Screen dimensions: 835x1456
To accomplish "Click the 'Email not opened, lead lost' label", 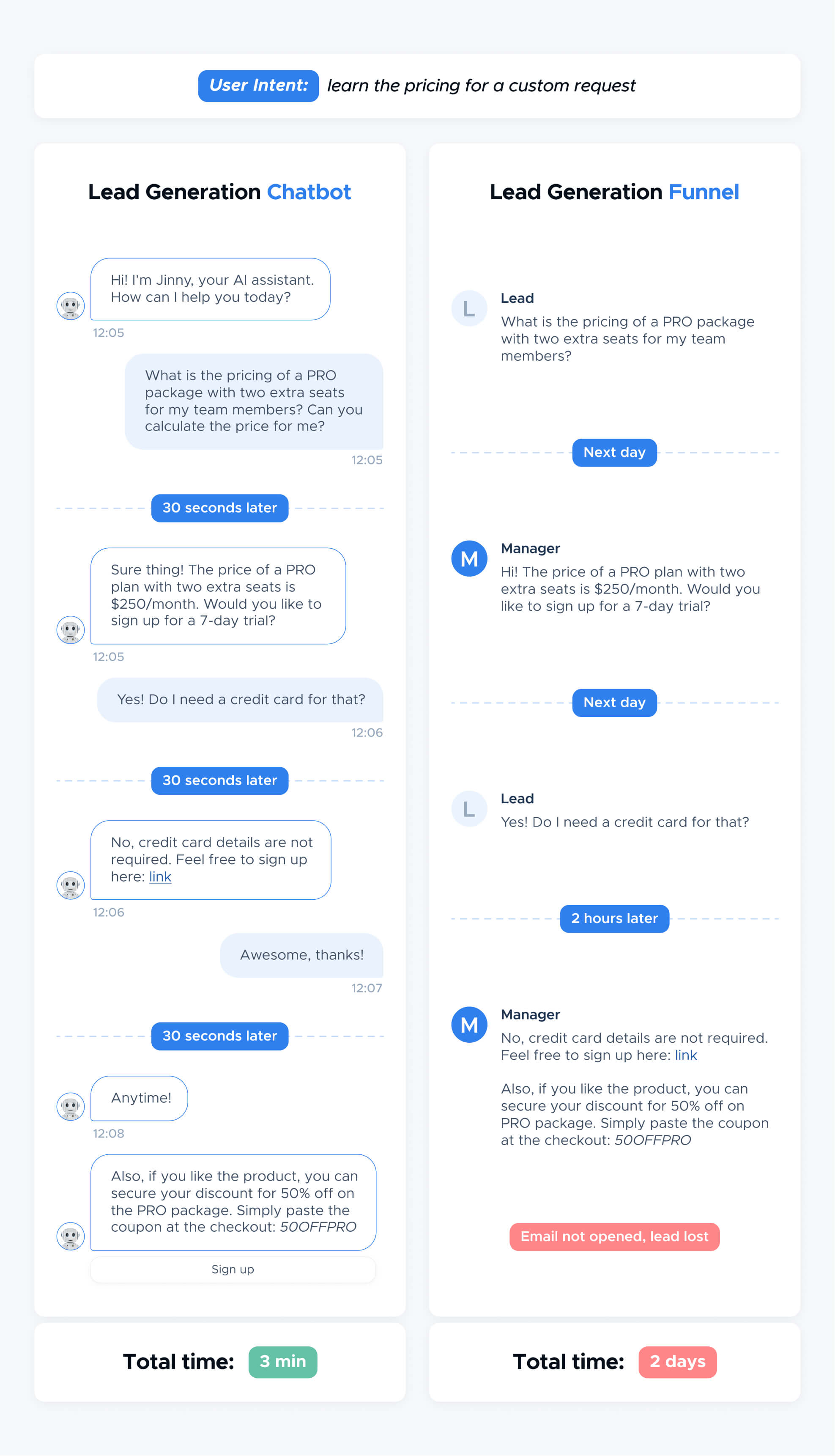I will click(614, 1236).
